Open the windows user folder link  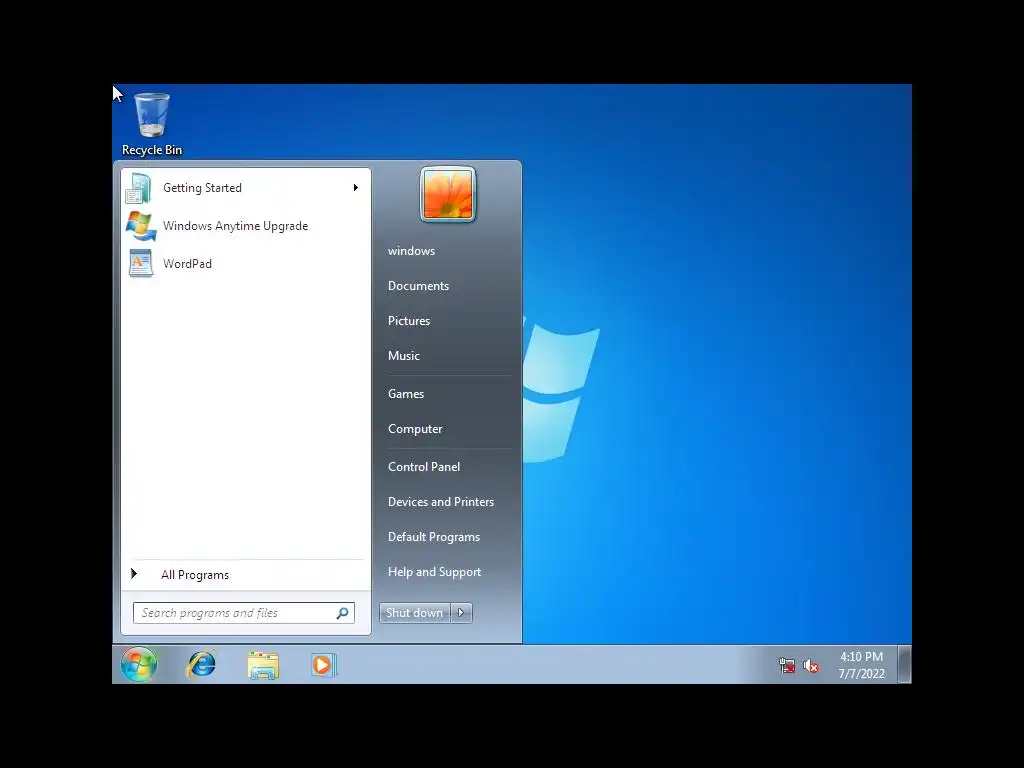click(x=411, y=251)
